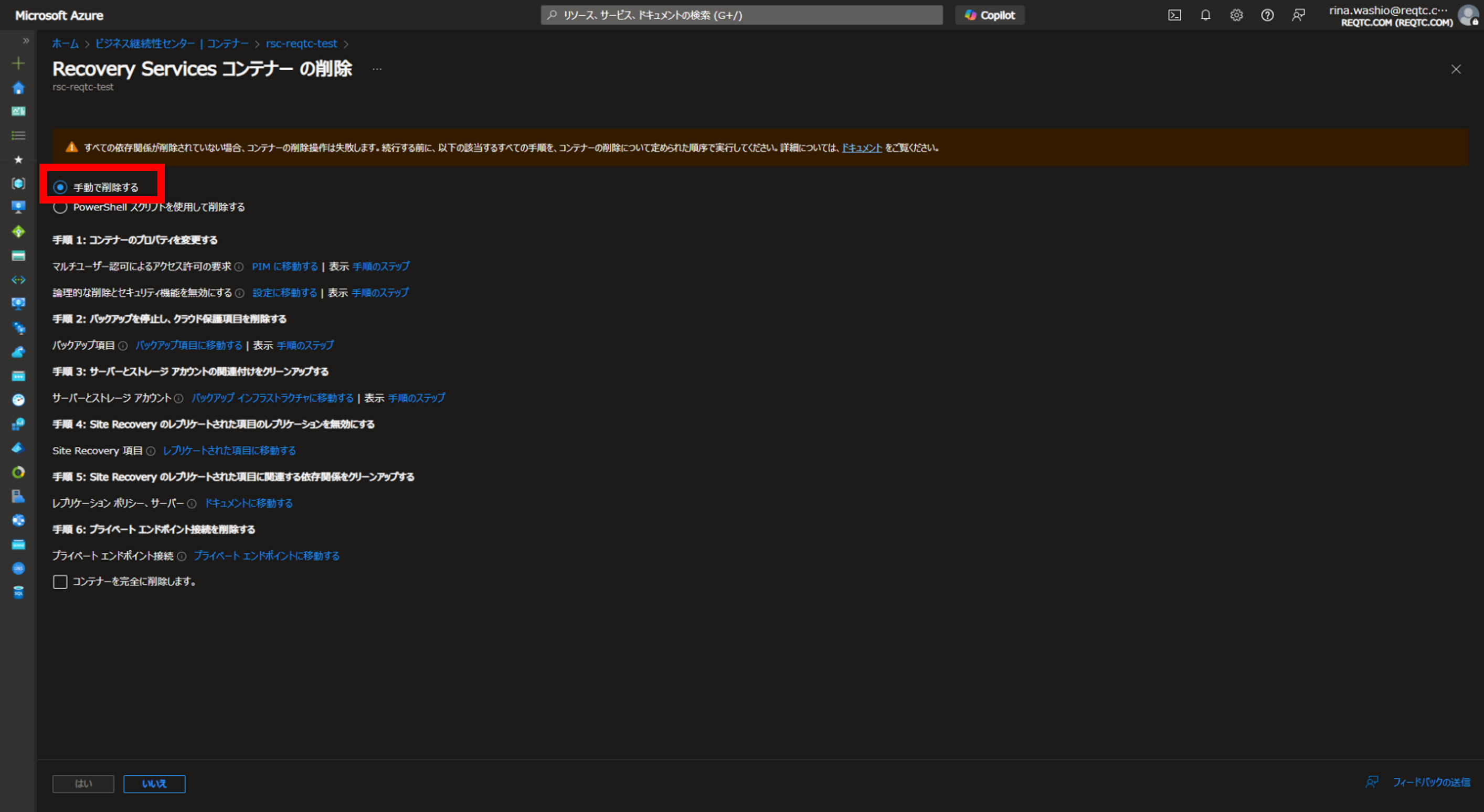Select PowerShell スクリプトを使用して削除する radio option
This screenshot has height=812, width=1484.
60,207
